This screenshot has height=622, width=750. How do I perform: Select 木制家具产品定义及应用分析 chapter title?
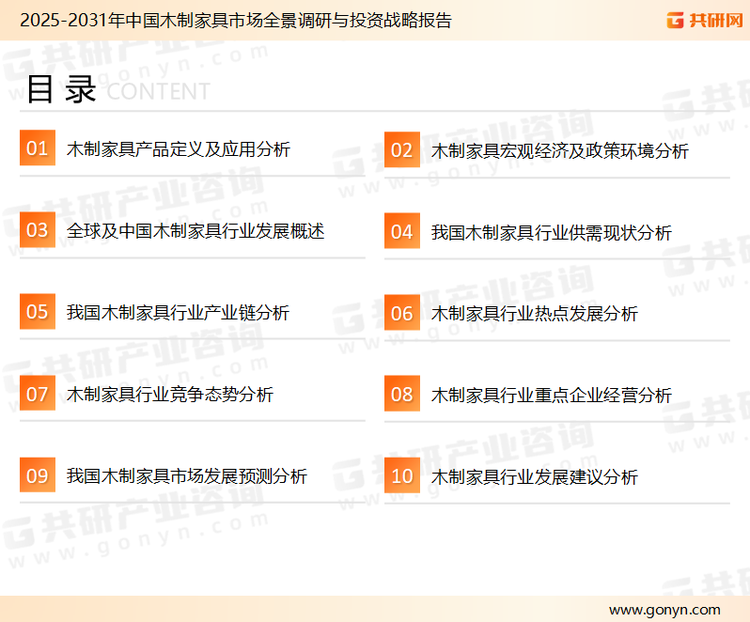click(178, 149)
